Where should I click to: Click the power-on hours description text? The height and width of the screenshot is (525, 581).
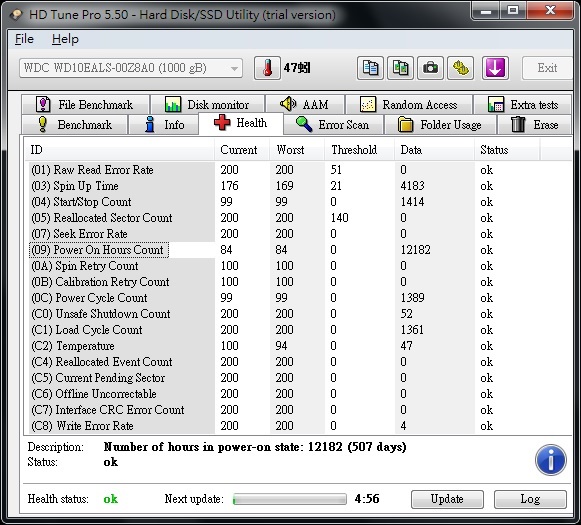(x=255, y=447)
